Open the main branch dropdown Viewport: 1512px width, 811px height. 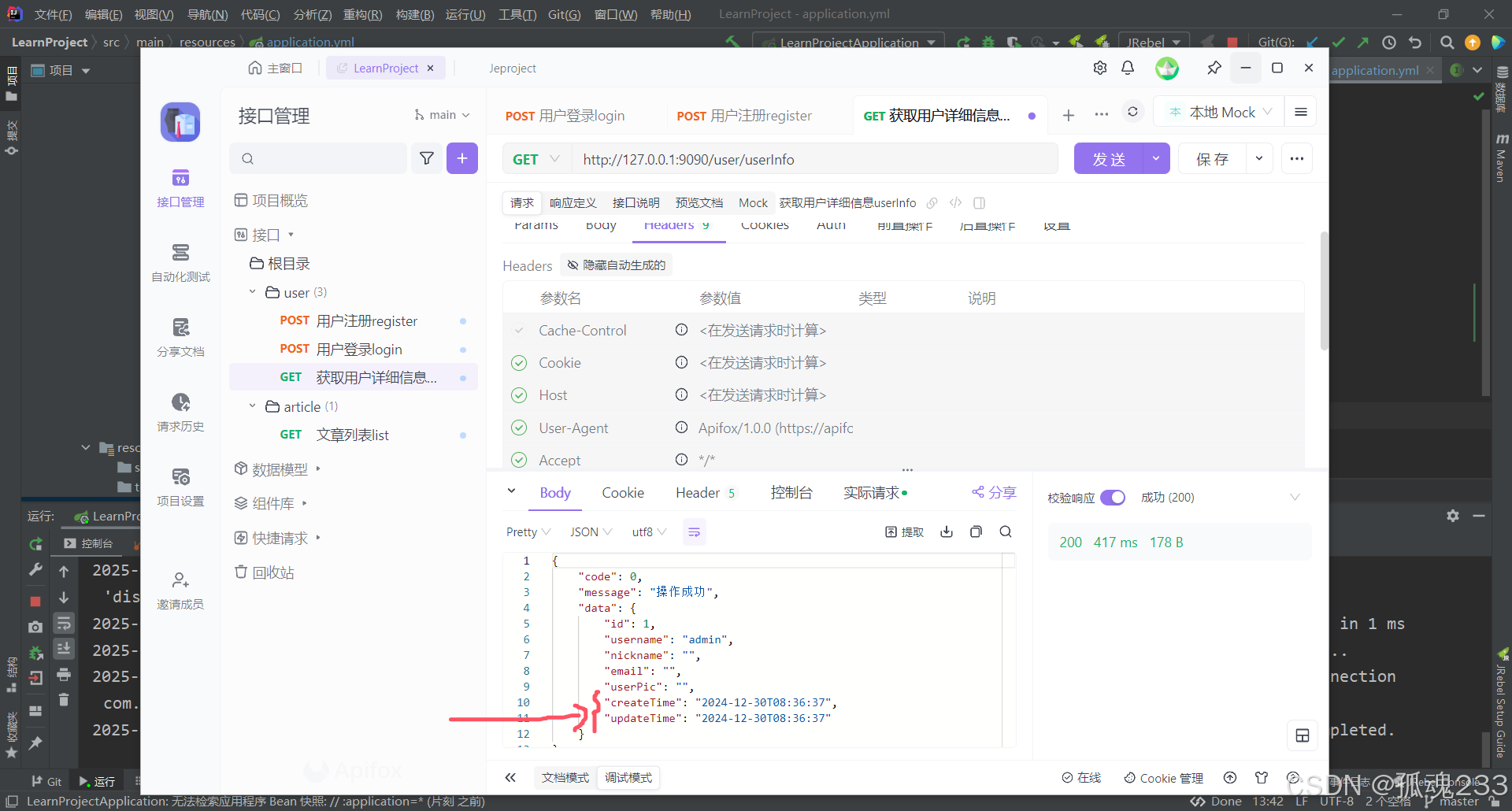coord(442,115)
